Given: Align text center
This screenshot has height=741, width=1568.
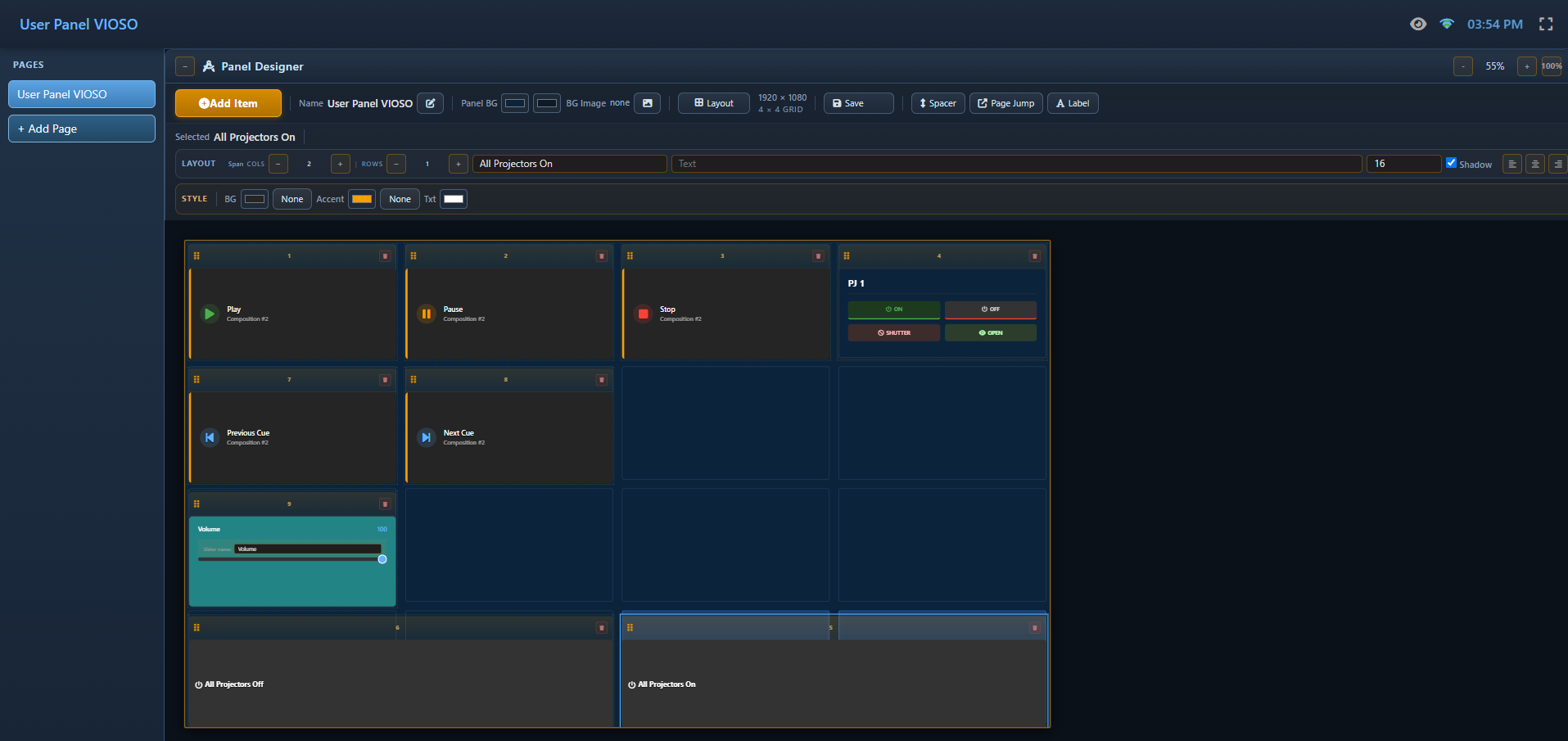Looking at the screenshot, I should [1535, 164].
